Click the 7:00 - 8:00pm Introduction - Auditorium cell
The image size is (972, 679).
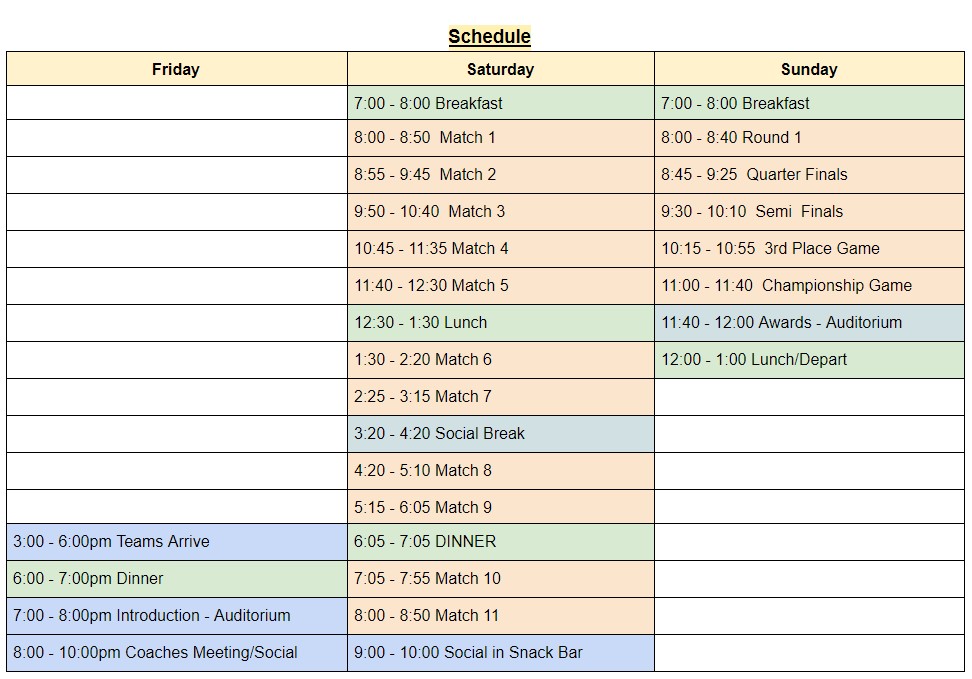click(177, 616)
